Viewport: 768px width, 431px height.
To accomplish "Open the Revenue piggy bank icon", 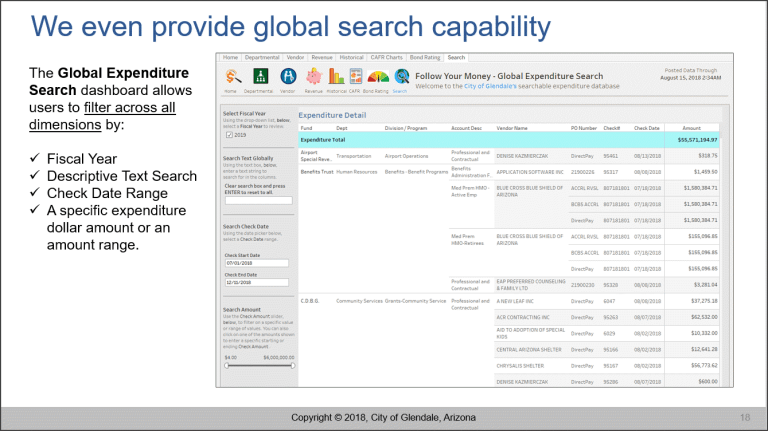I will (x=314, y=77).
